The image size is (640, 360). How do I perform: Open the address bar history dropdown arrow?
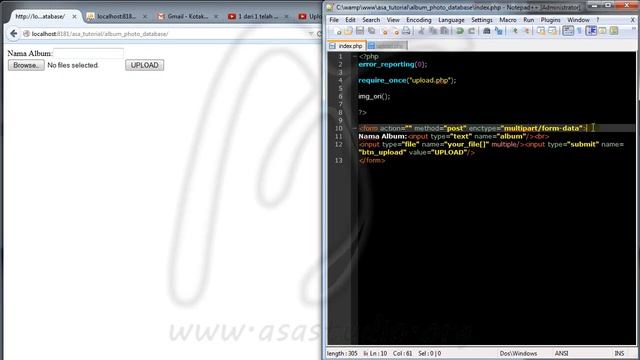click(311, 34)
